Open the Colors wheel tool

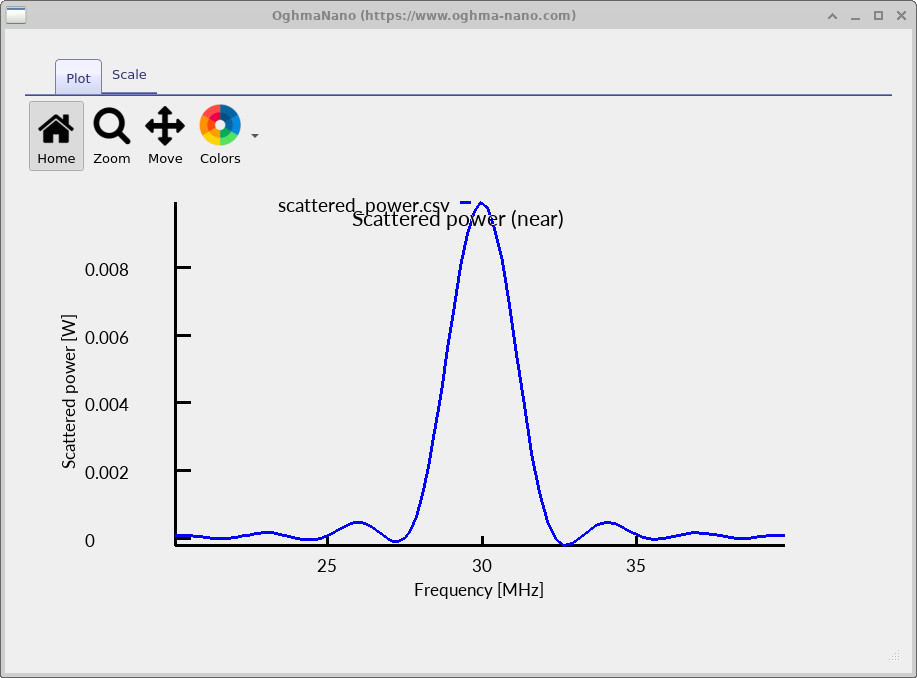220,136
